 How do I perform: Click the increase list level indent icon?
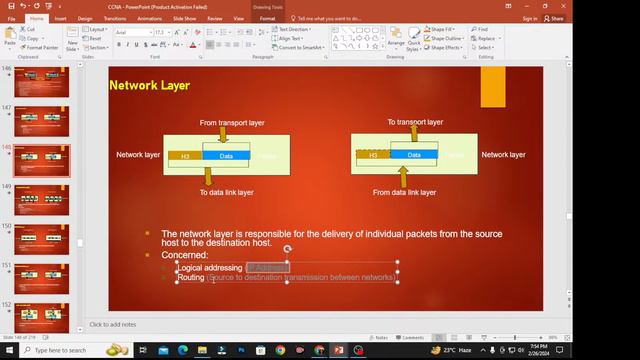[x=249, y=32]
